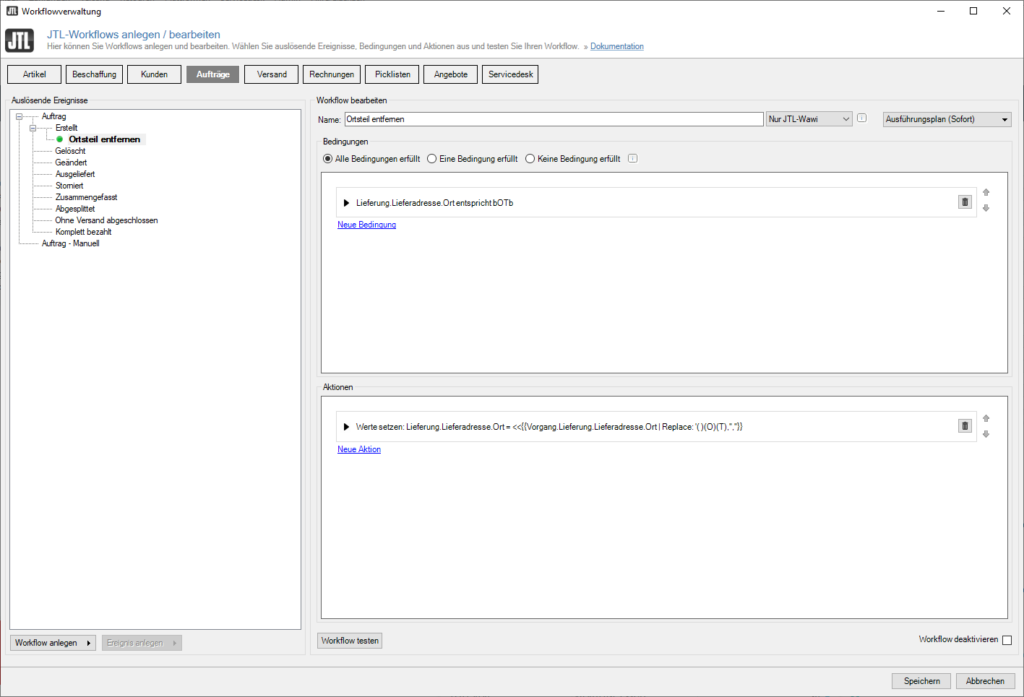Screen dimensions: 1024x697
Task: Click the JTL logo in the header
Action: pyautogui.click(x=19, y=41)
